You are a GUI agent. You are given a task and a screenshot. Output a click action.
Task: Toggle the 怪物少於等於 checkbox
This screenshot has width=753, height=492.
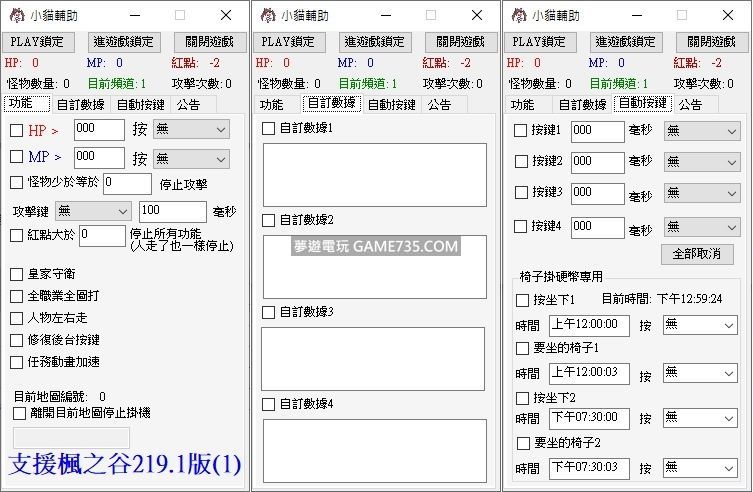pos(17,182)
